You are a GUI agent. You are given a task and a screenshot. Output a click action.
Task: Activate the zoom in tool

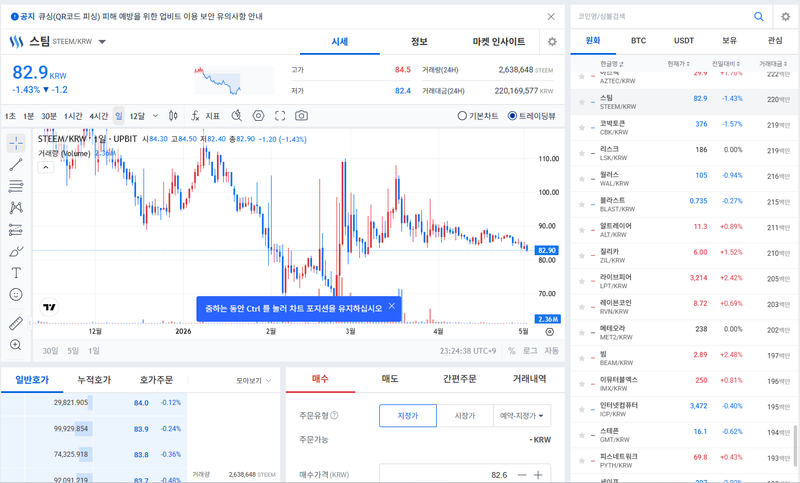pos(16,345)
